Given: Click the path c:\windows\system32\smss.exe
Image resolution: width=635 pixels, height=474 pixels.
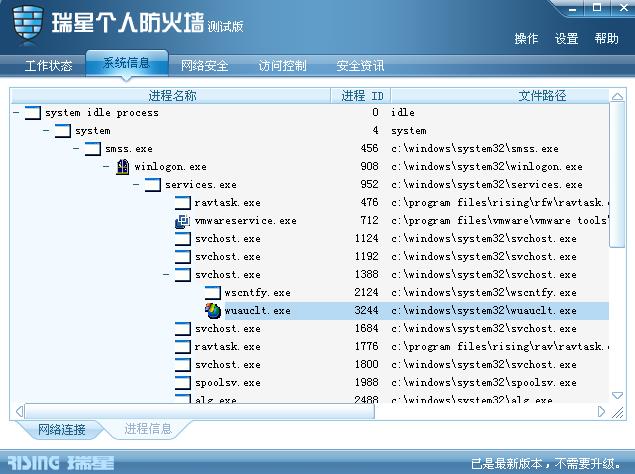Looking at the screenshot, I should point(475,149).
